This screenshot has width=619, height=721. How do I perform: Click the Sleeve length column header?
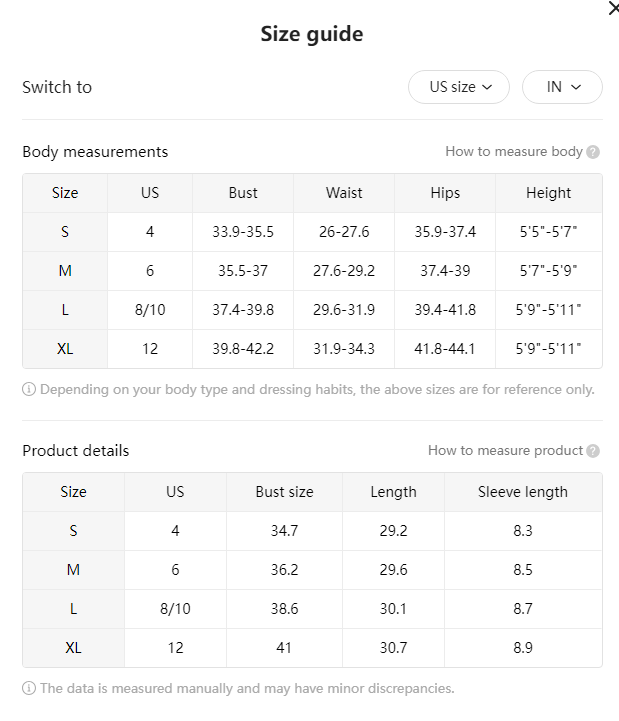[x=523, y=492]
